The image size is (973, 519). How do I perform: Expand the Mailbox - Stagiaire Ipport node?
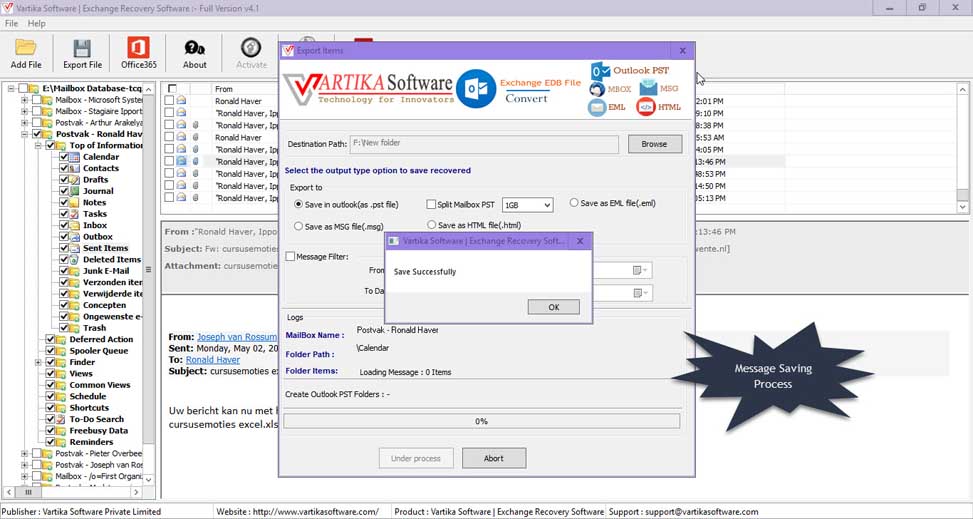coord(24,111)
